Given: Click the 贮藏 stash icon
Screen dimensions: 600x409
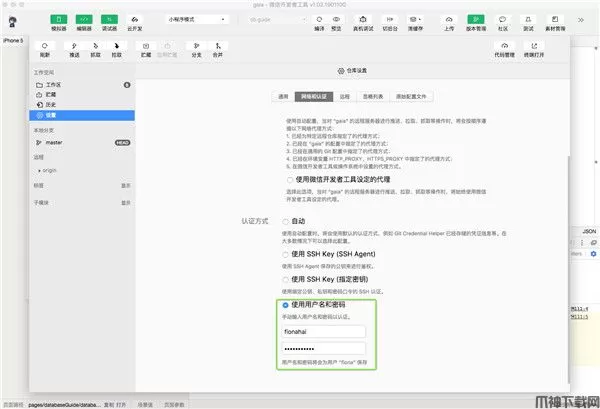Looking at the screenshot, I should pyautogui.click(x=146, y=46).
